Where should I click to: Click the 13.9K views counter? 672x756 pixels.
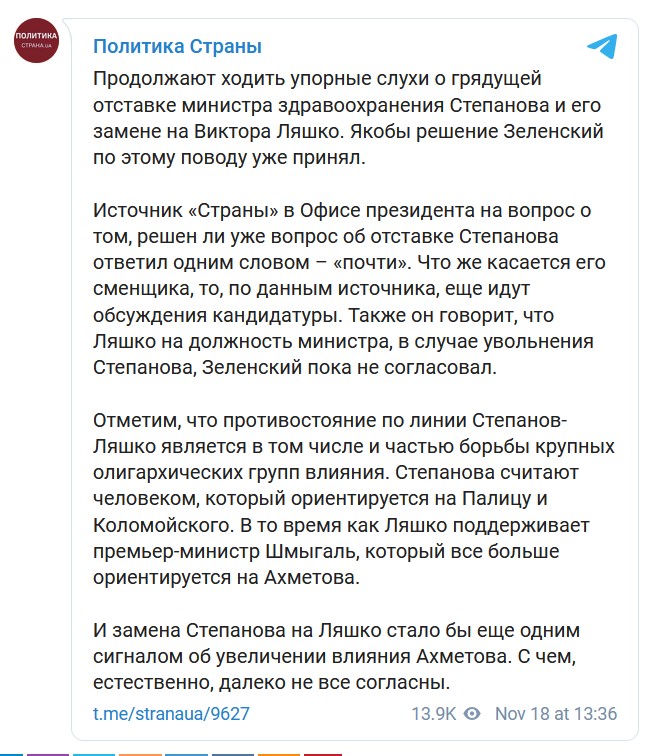[433, 714]
